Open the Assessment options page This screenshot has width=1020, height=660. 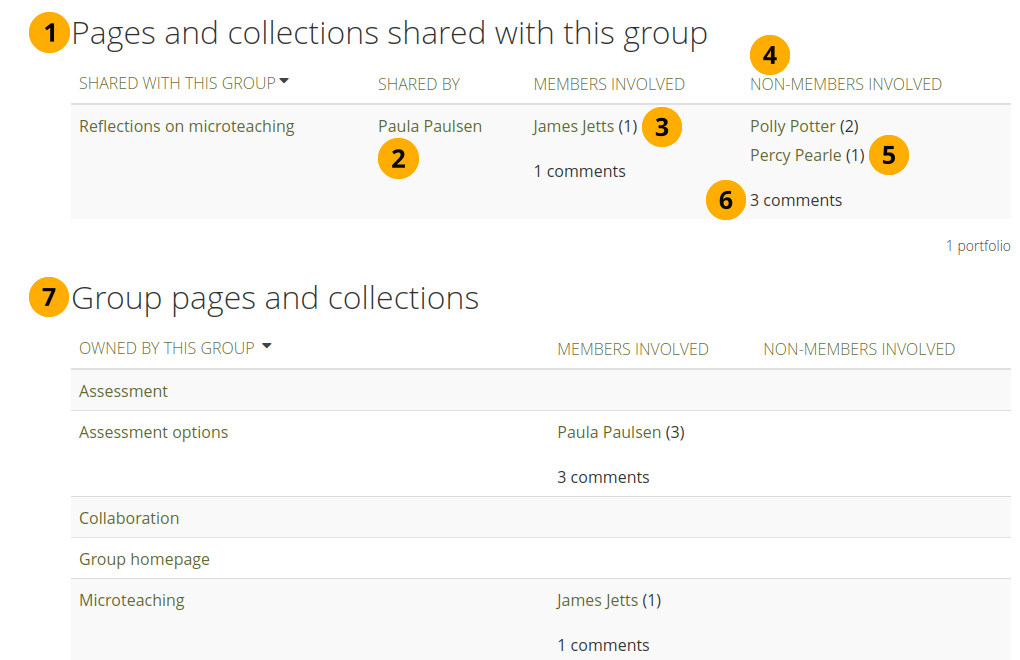(x=153, y=433)
